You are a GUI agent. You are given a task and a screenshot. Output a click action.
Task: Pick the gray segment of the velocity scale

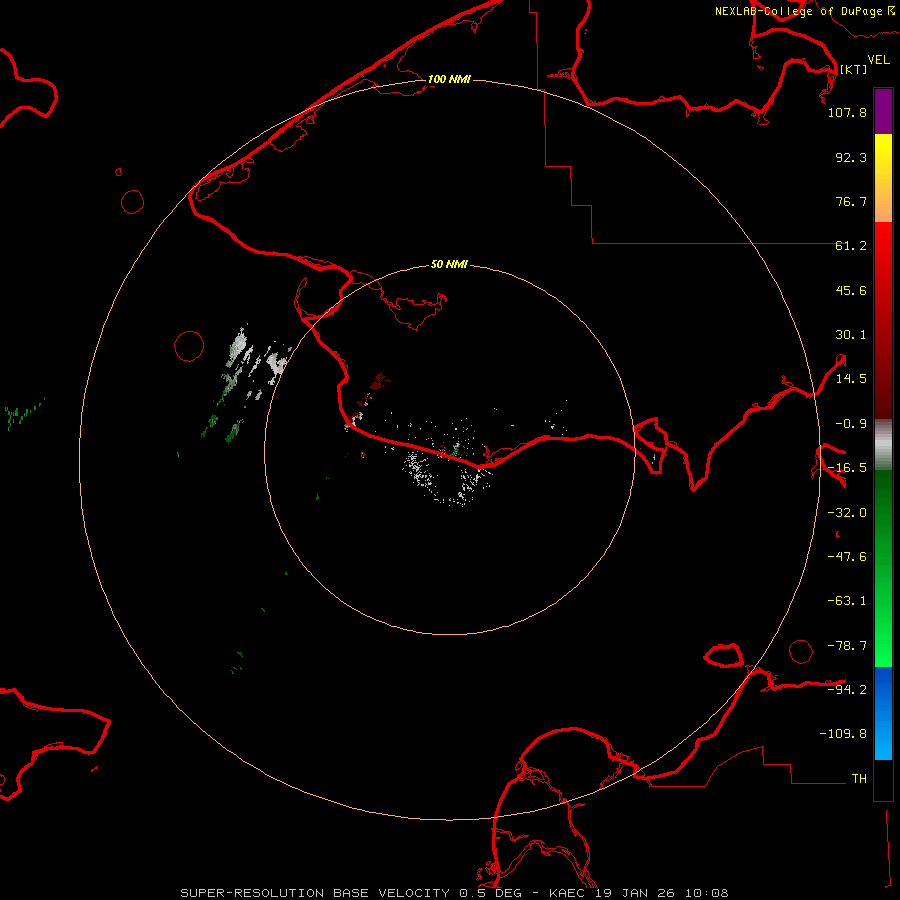point(883,445)
